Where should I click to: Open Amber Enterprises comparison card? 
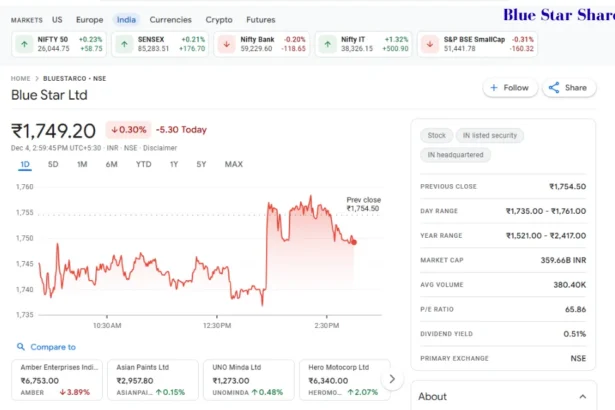point(57,380)
